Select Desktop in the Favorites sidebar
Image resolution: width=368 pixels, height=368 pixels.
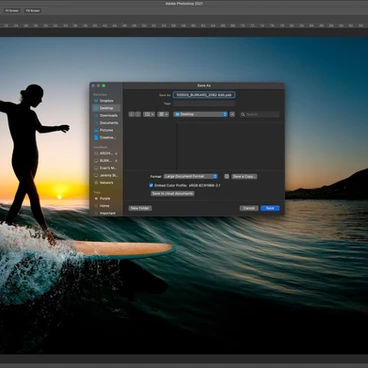(106, 108)
